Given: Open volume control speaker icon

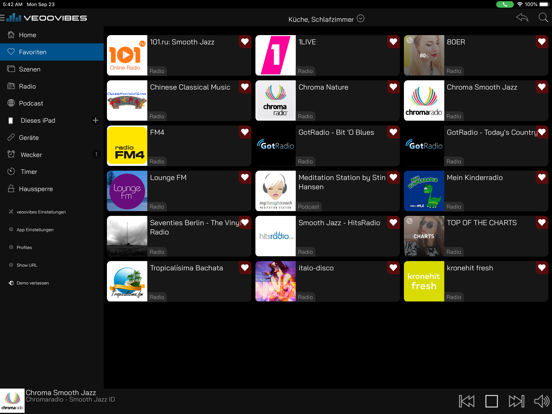Looking at the screenshot, I should tap(542, 401).
